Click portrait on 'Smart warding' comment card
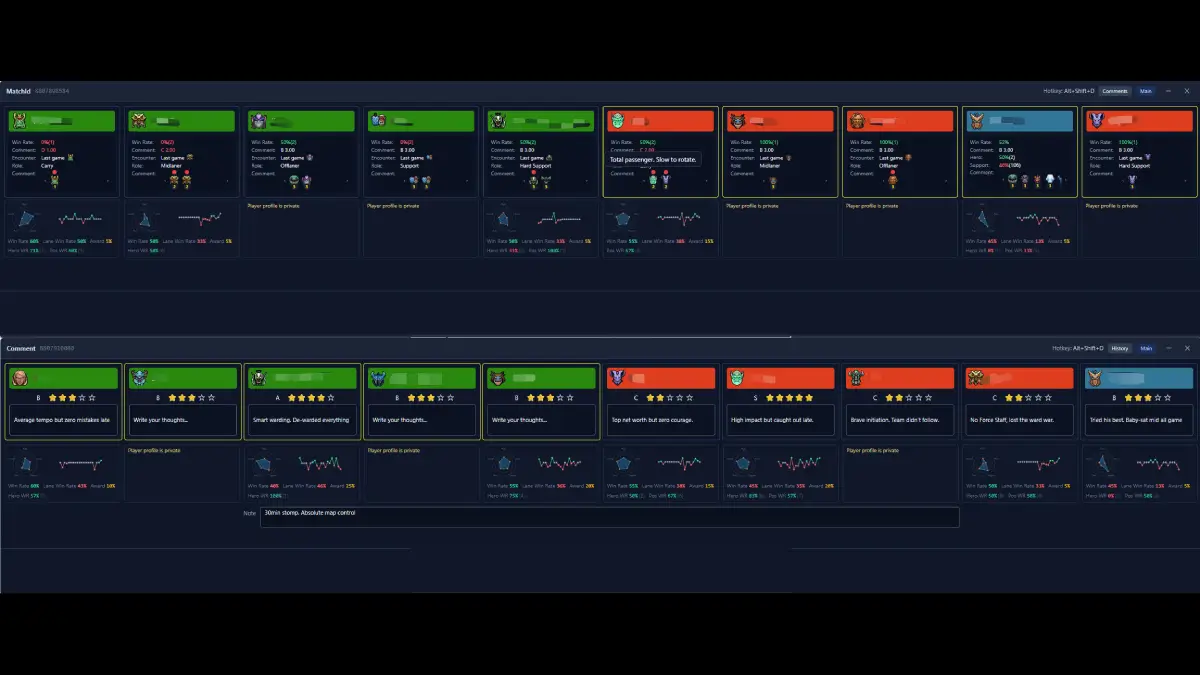This screenshot has height=675, width=1200. click(x=258, y=378)
